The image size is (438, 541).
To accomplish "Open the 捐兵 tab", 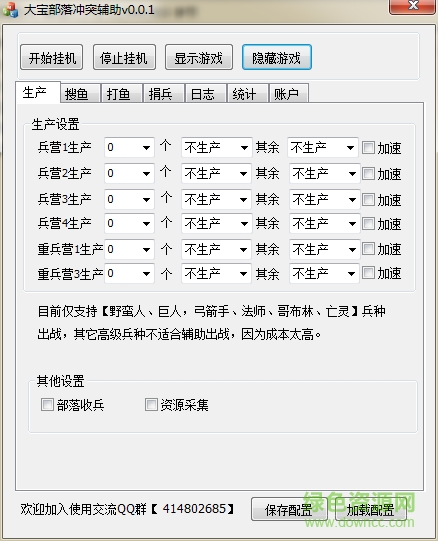I will pyautogui.click(x=164, y=94).
